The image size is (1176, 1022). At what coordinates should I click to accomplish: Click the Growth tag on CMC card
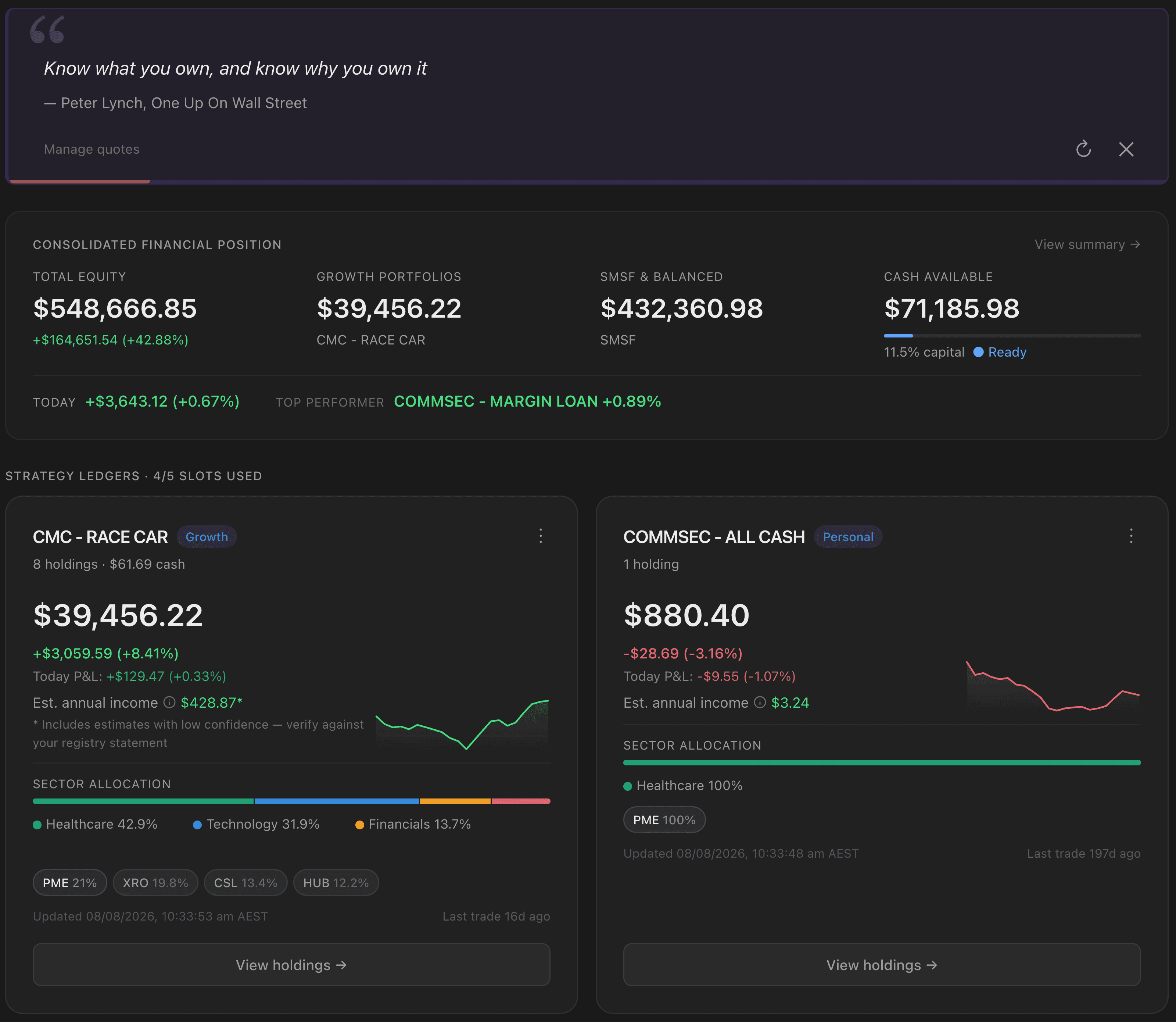tap(207, 537)
